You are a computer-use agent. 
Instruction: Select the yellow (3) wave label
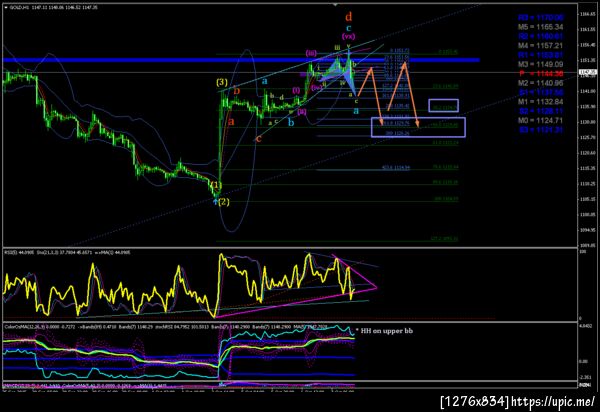[x=222, y=82]
